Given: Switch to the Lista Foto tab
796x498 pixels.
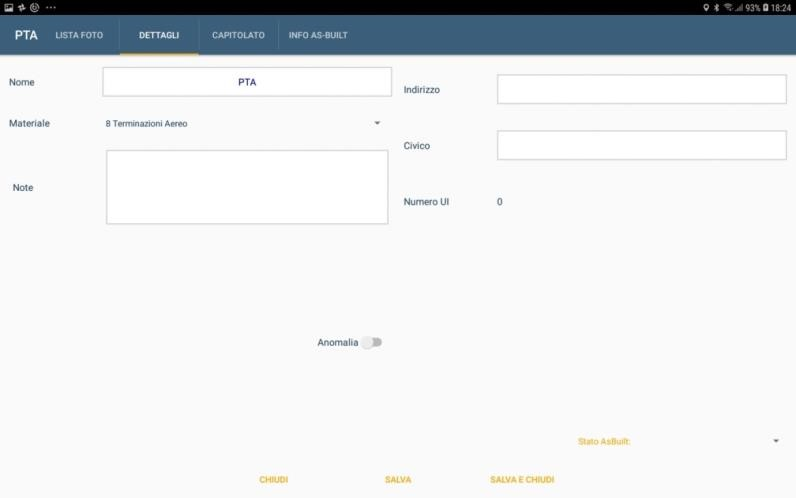Looking at the screenshot, I should pos(79,35).
